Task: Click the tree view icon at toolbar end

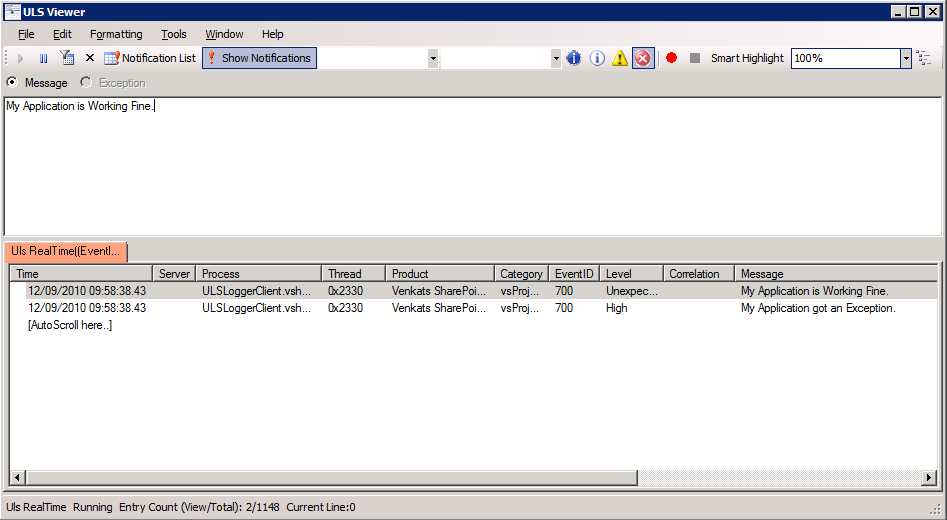Action: click(923, 58)
